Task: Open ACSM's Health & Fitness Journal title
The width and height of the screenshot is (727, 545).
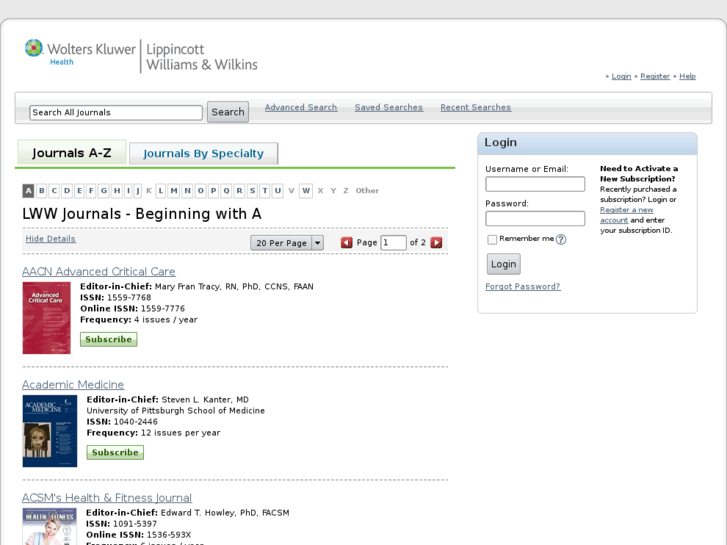Action: pos(107,498)
